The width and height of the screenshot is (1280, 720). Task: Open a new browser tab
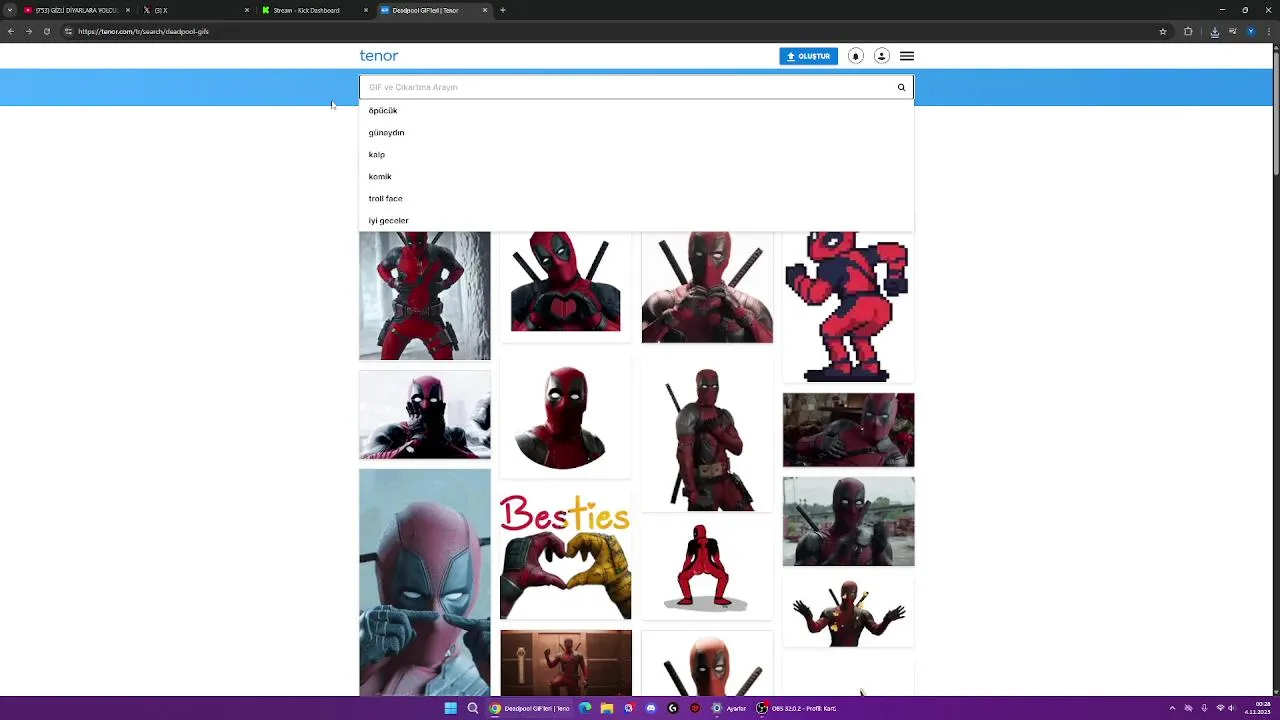(502, 10)
